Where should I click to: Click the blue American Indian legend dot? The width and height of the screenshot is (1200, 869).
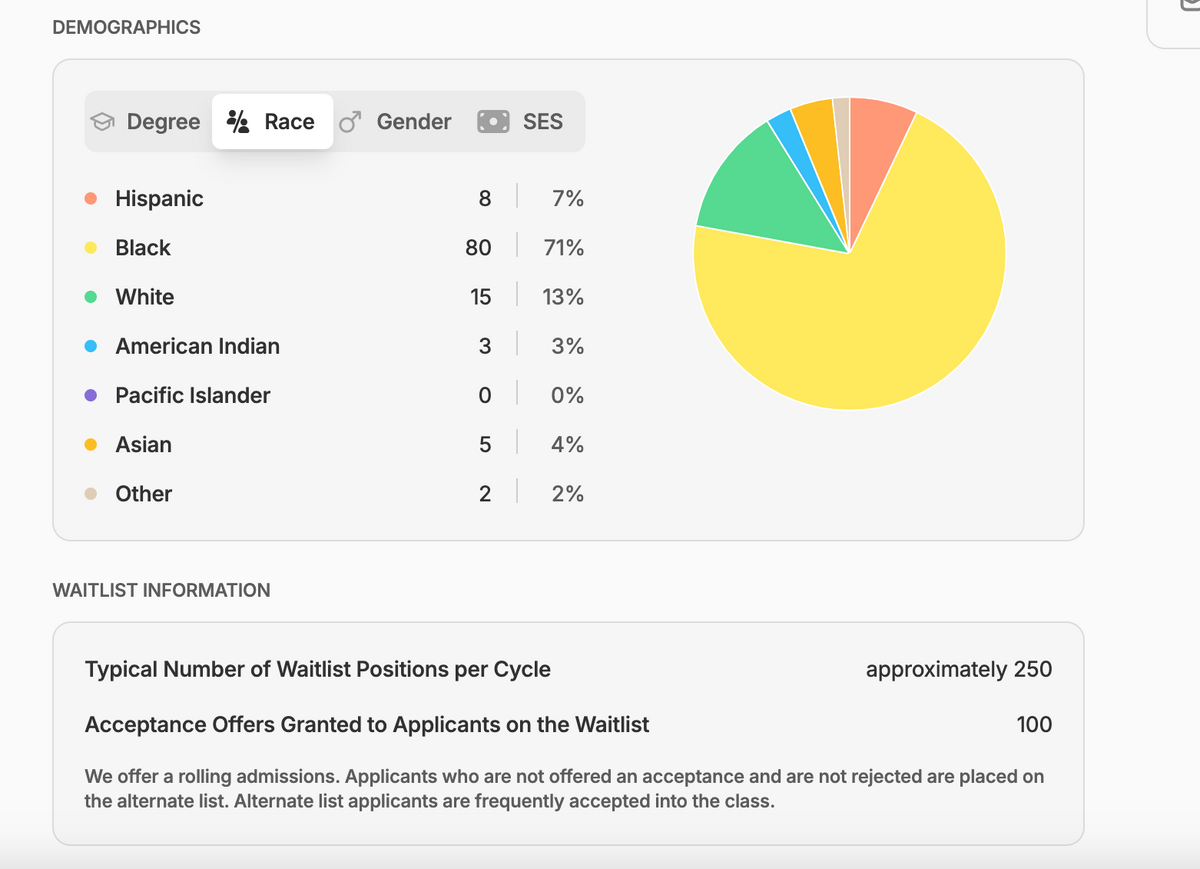[x=91, y=346]
